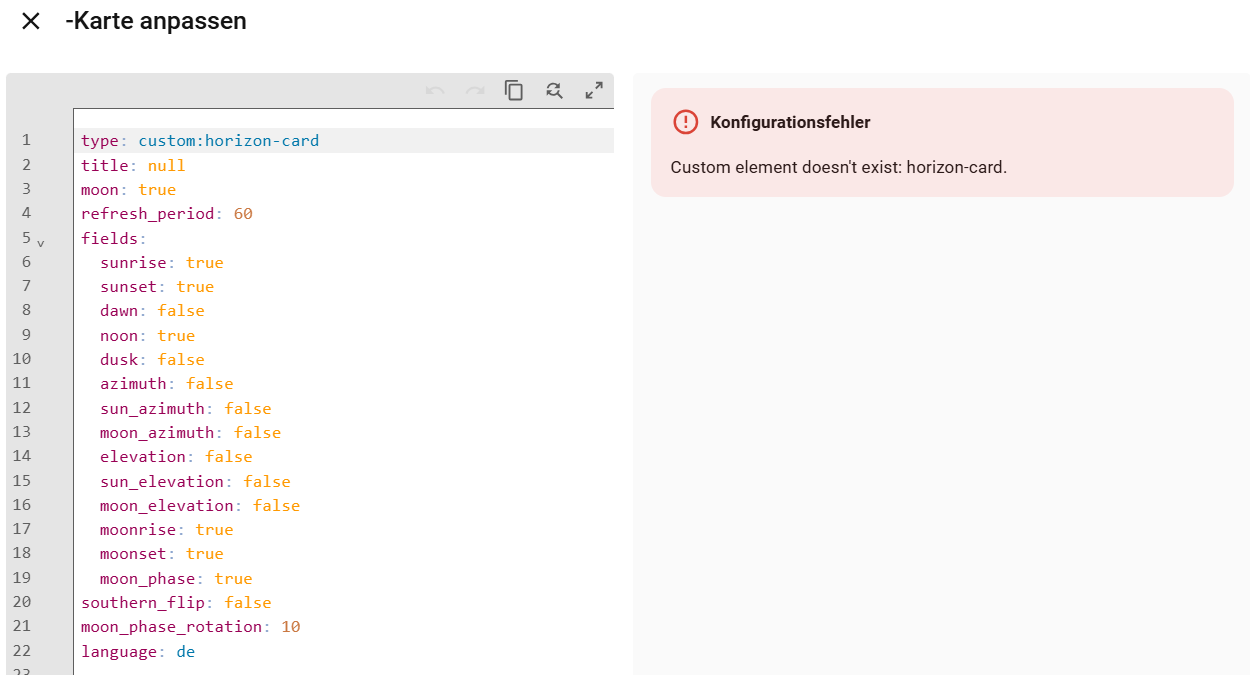Image resolution: width=1250 pixels, height=675 pixels.
Task: Expand the editor to fullscreen
Action: coord(594,91)
